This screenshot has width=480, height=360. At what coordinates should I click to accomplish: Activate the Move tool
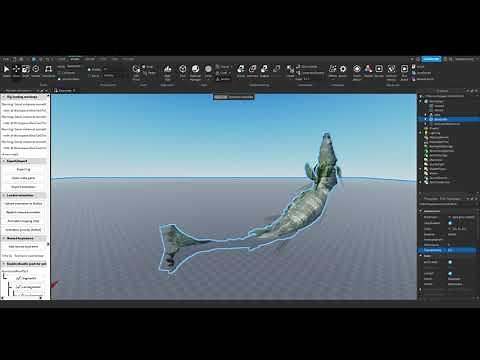coord(16,71)
